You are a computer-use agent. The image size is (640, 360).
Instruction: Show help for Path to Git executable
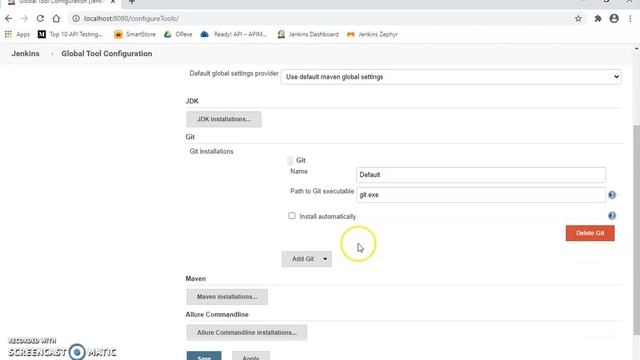point(612,195)
